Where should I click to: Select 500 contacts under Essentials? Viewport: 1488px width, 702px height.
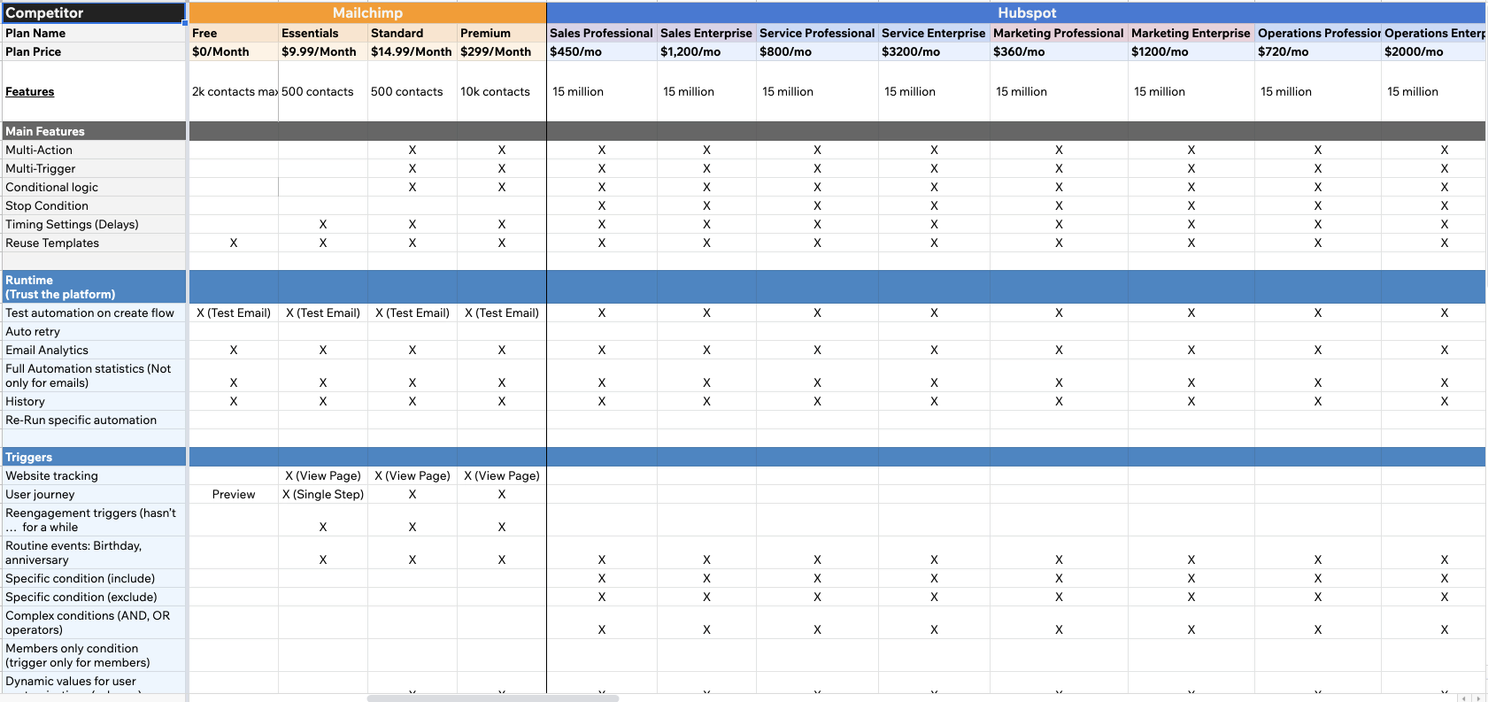pyautogui.click(x=323, y=91)
